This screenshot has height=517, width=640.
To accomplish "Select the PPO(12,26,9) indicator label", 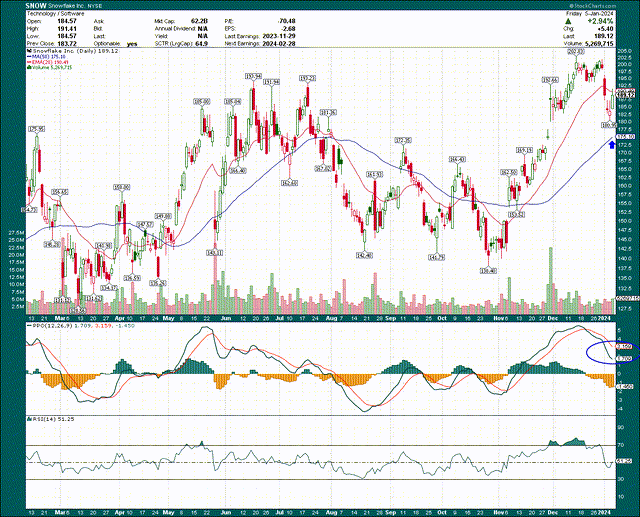I will tap(51, 326).
